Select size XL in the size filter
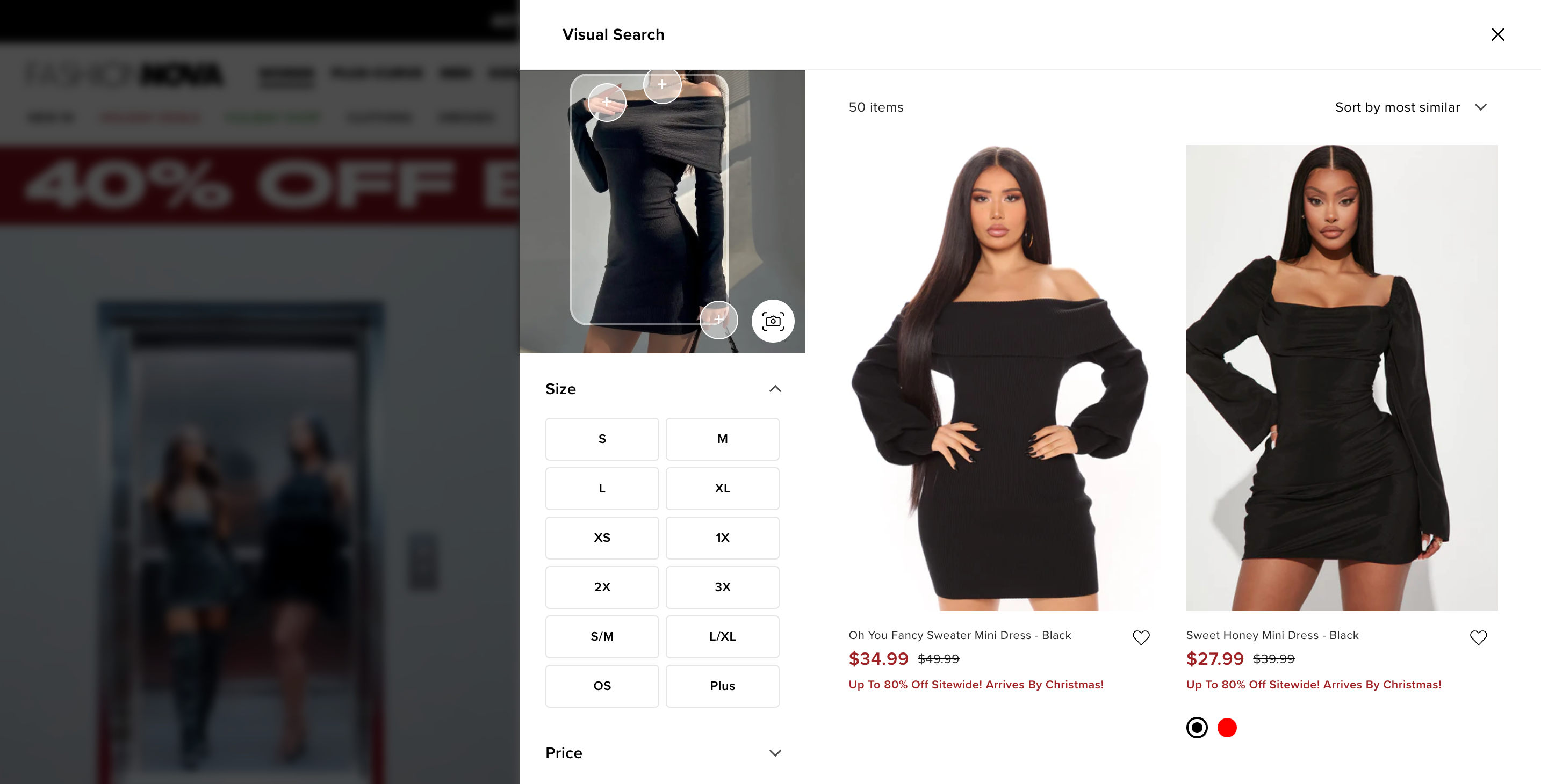 721,488
